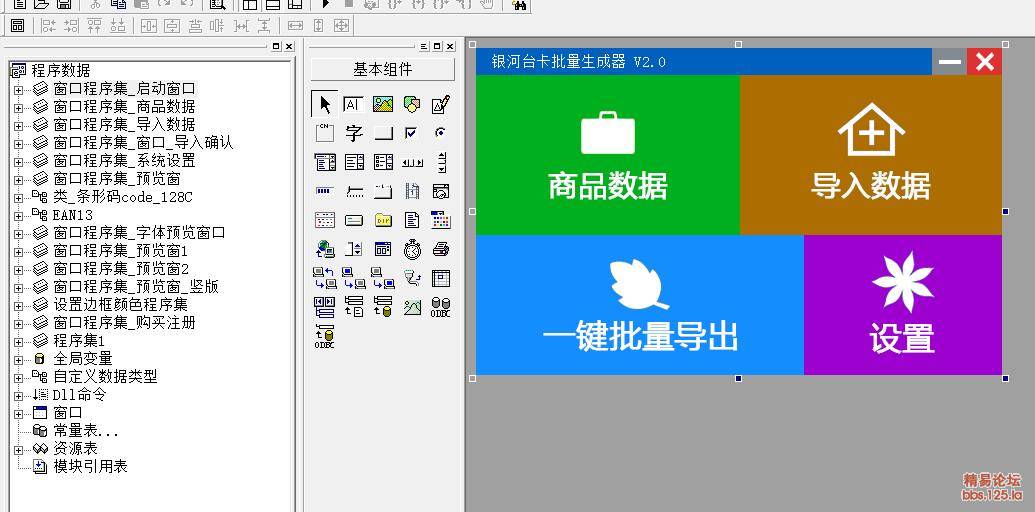Pick the printer component icon

[441, 249]
